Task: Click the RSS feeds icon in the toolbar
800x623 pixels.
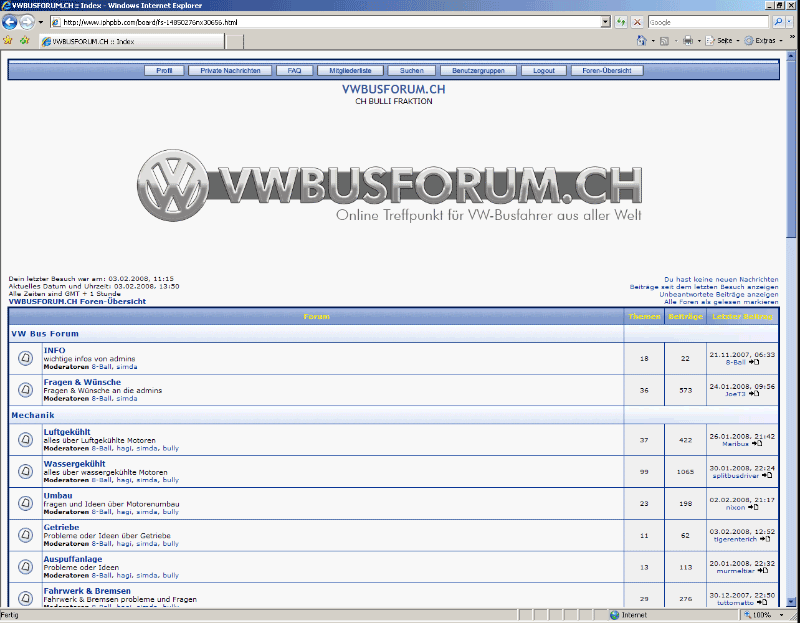Action: click(x=664, y=41)
